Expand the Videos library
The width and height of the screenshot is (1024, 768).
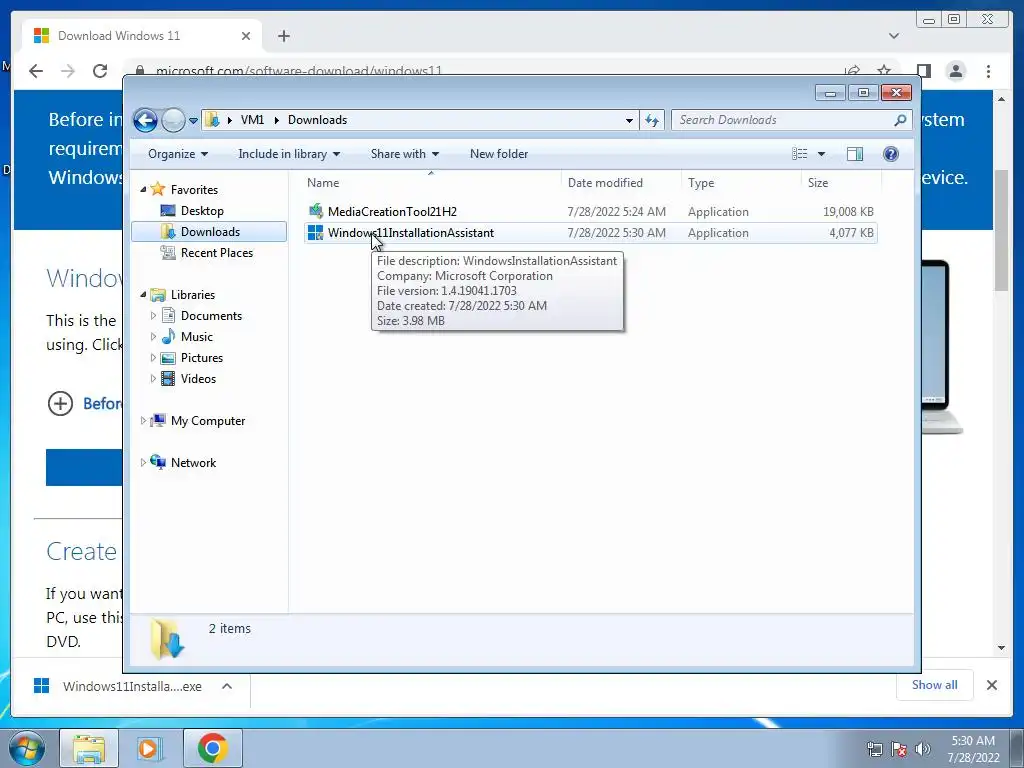tap(153, 379)
